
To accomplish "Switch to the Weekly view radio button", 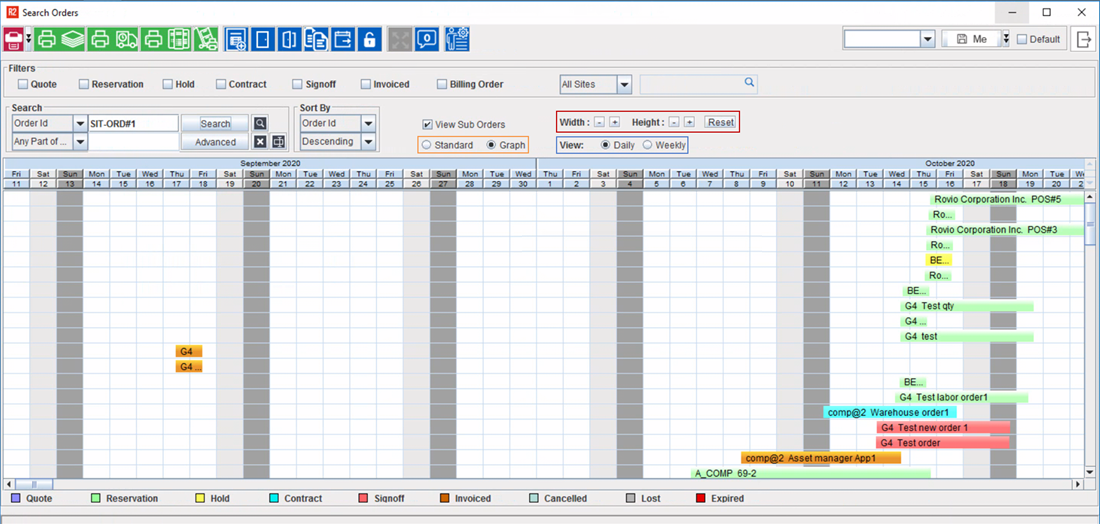I will click(647, 145).
